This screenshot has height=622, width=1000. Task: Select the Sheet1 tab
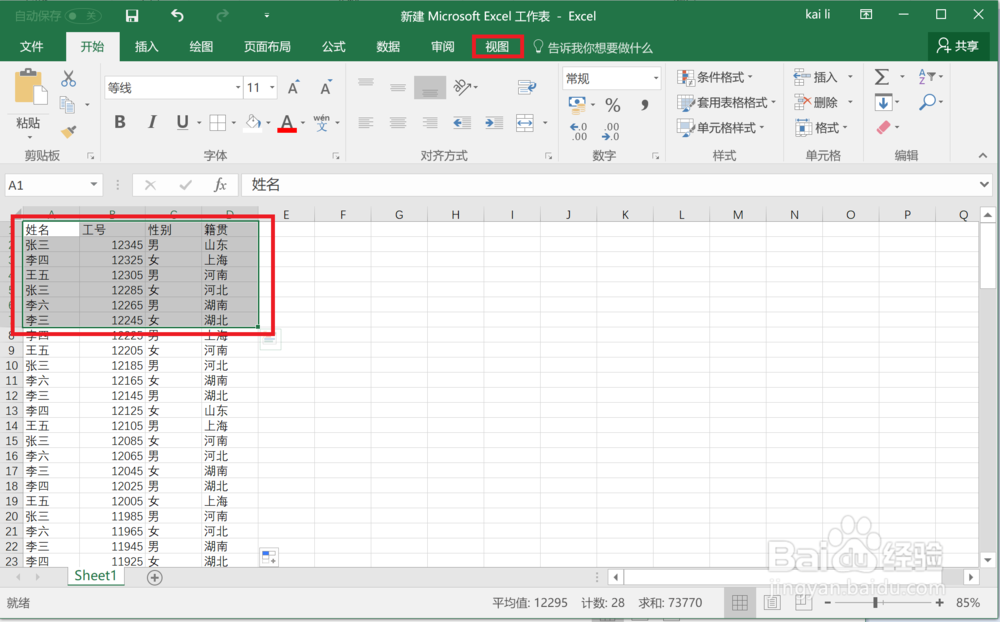96,575
